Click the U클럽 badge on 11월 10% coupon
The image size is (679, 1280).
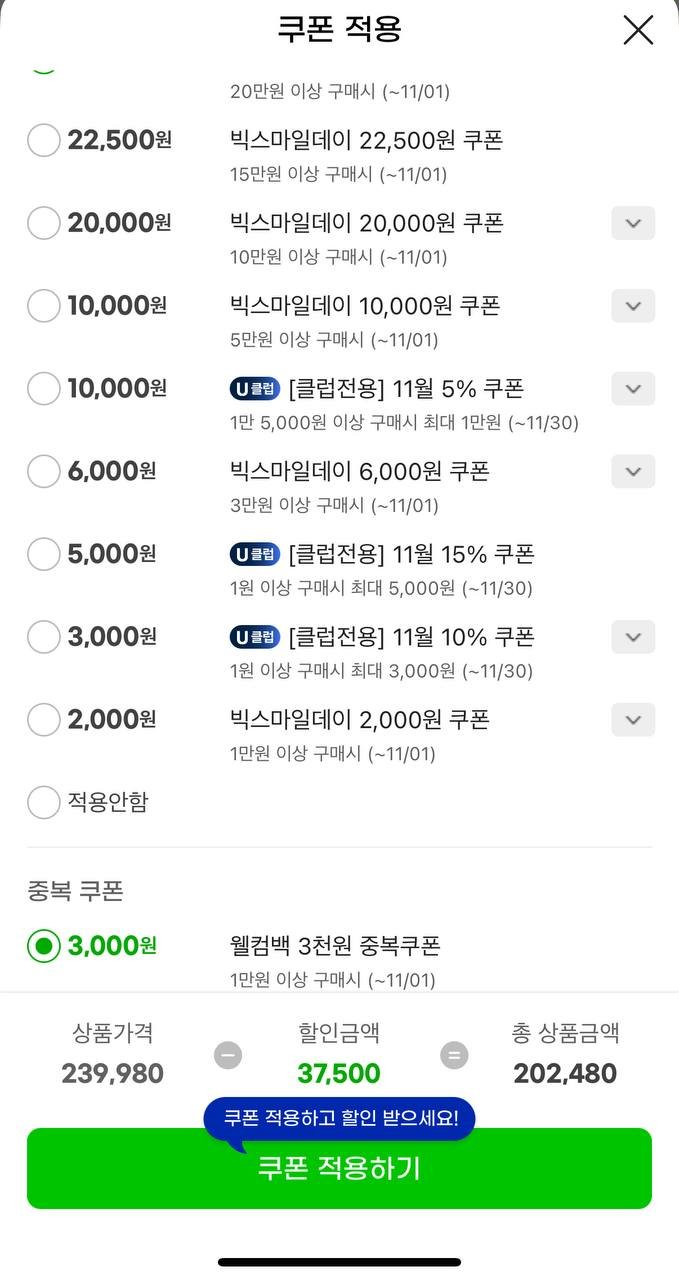tap(255, 637)
